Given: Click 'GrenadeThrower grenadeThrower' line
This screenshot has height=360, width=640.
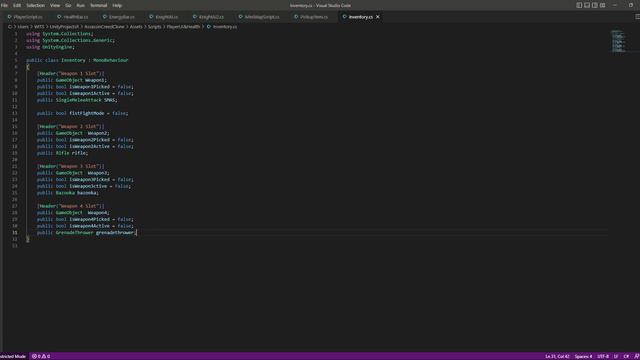Looking at the screenshot, I should tap(86, 232).
